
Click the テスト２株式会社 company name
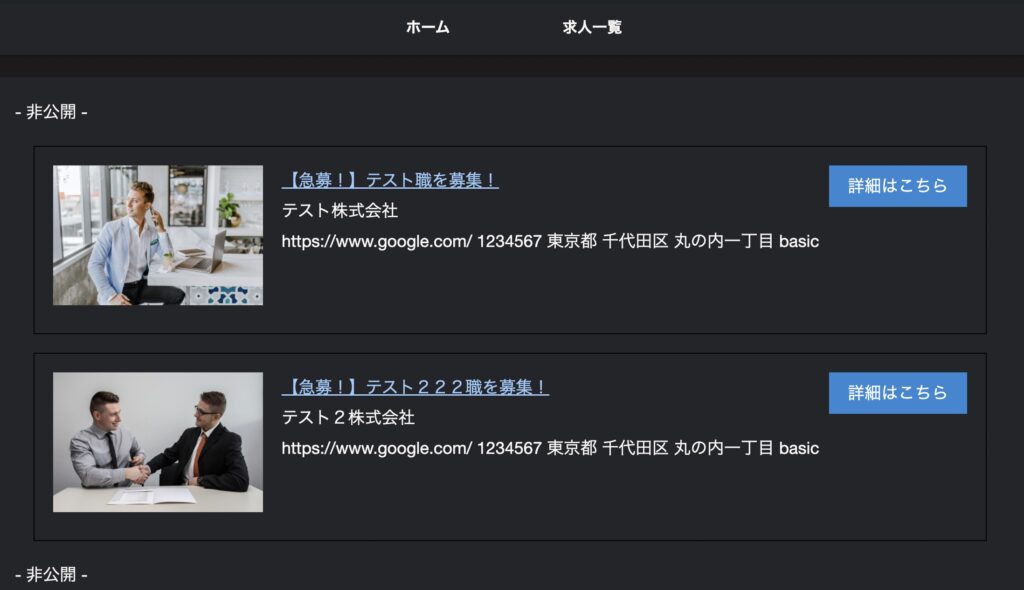(x=348, y=418)
